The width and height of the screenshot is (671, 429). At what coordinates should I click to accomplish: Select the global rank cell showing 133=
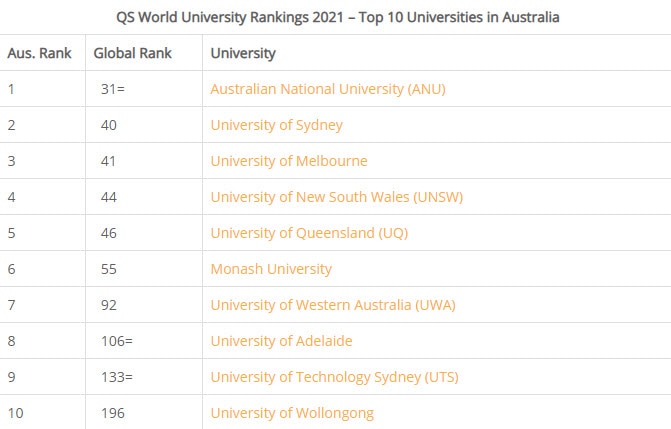(x=116, y=377)
